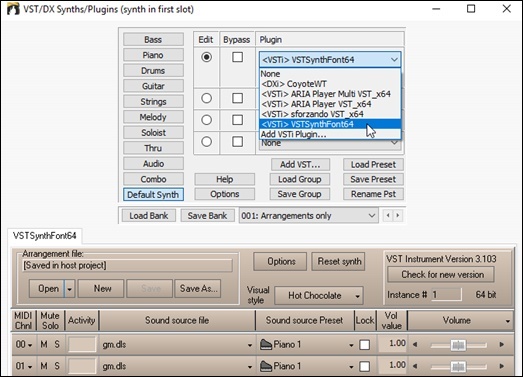
Task: Open sound source preset dropdown for channel 01
Action: pyautogui.click(x=351, y=367)
